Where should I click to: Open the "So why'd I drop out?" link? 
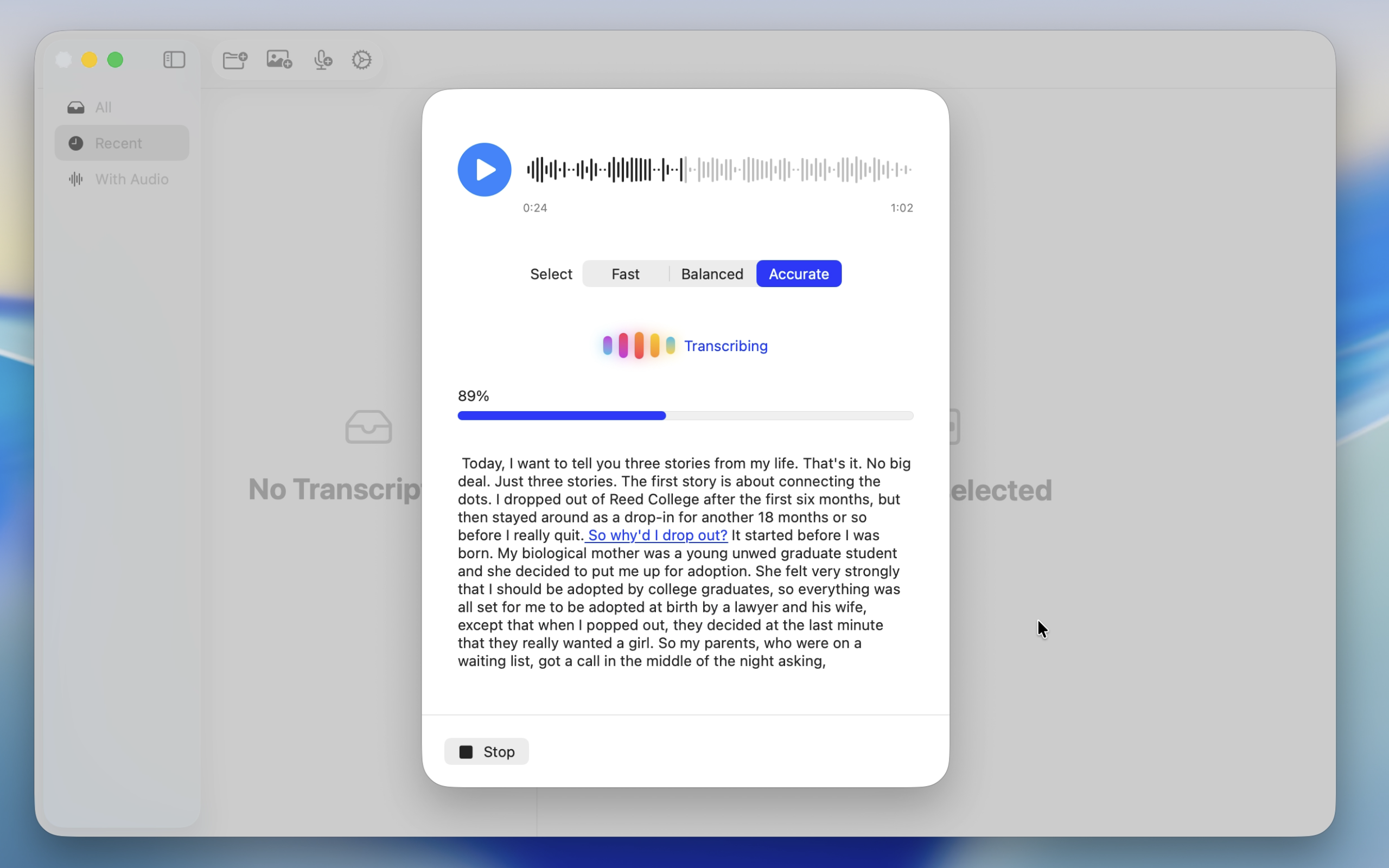655,534
